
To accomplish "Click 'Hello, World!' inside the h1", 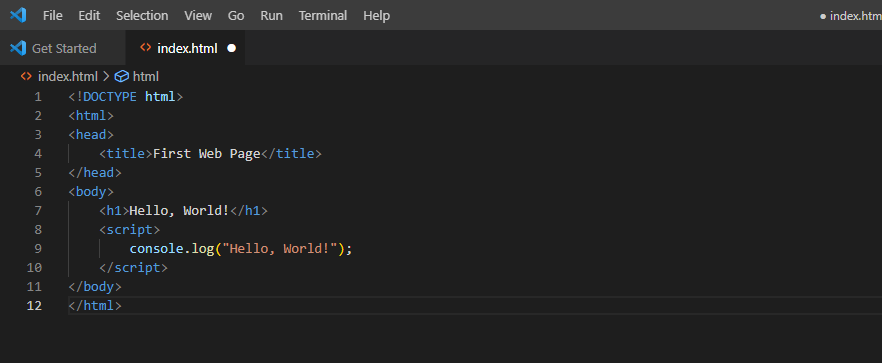I will (179, 211).
